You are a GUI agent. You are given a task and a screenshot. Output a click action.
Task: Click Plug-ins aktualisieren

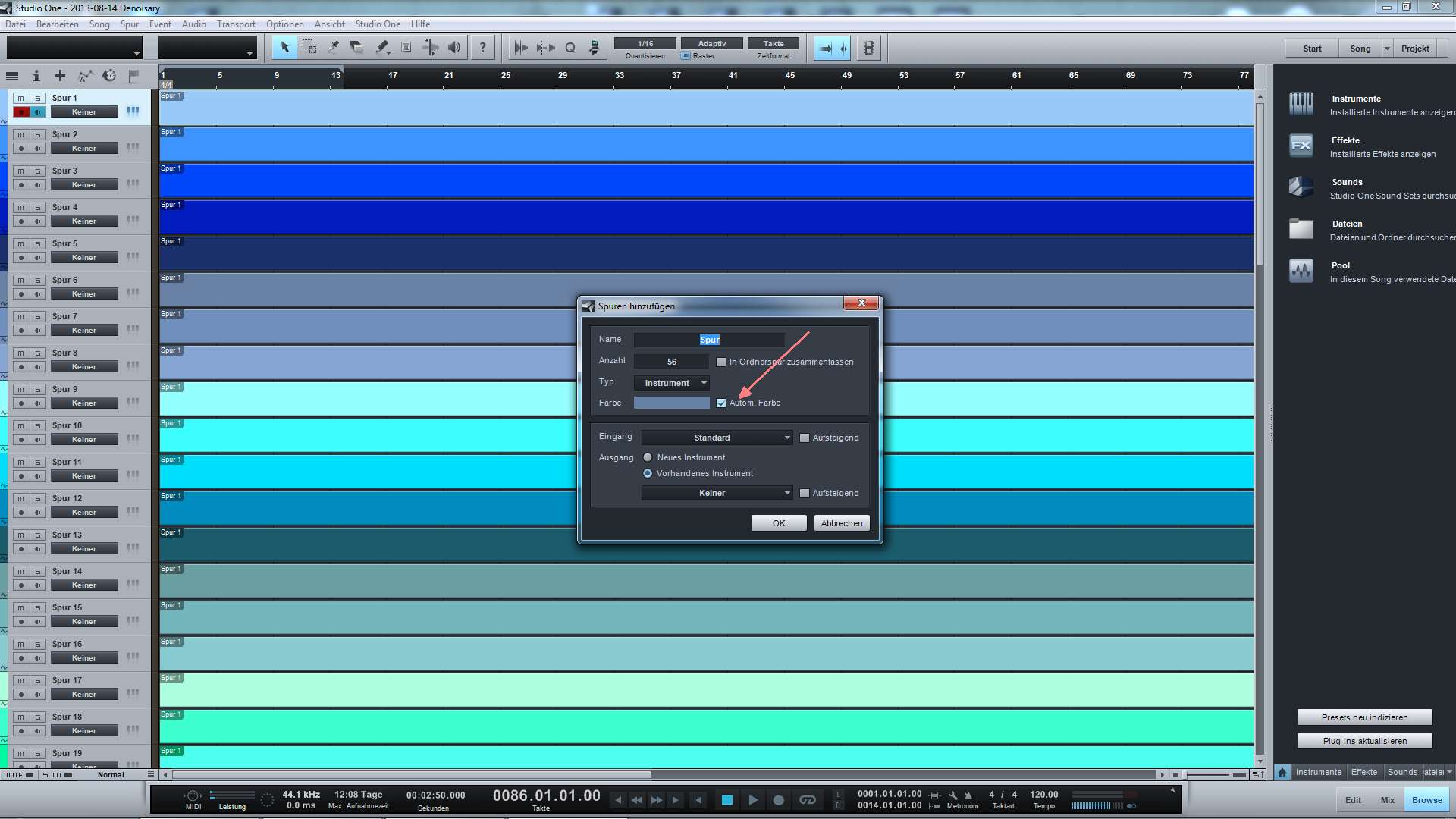click(1364, 741)
